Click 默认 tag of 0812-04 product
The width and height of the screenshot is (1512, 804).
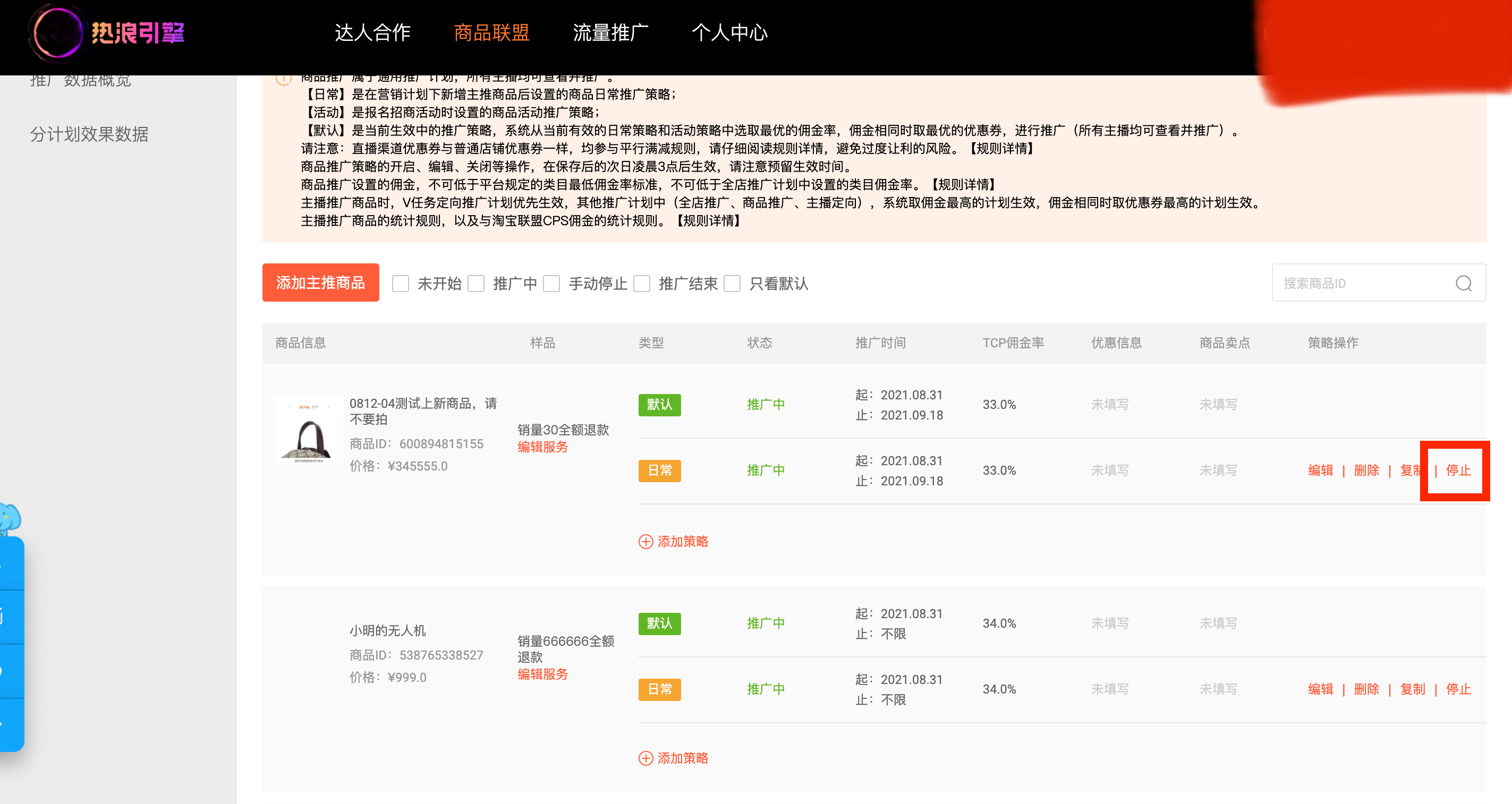(659, 405)
